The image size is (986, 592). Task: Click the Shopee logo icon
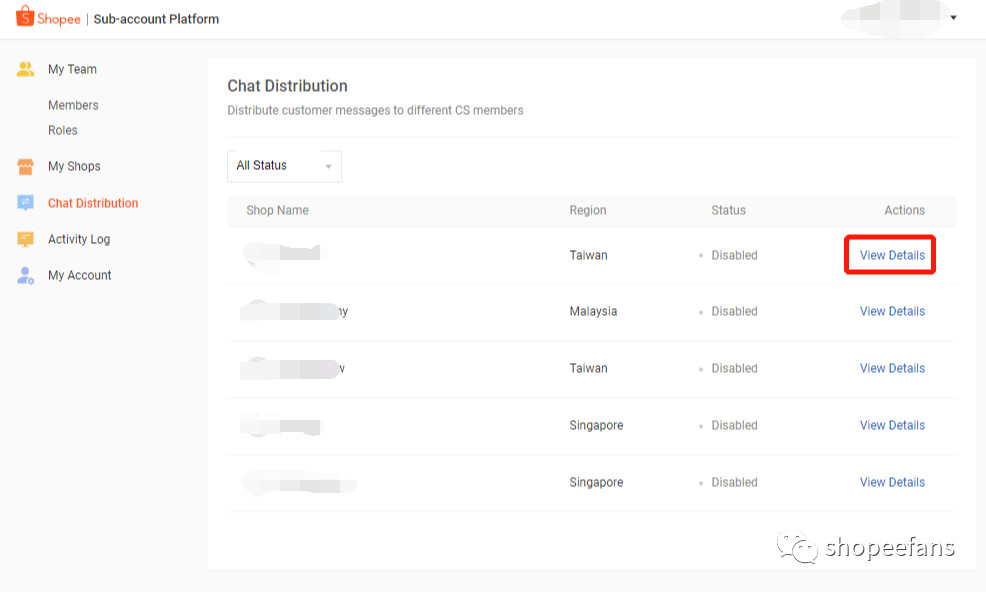click(x=25, y=17)
